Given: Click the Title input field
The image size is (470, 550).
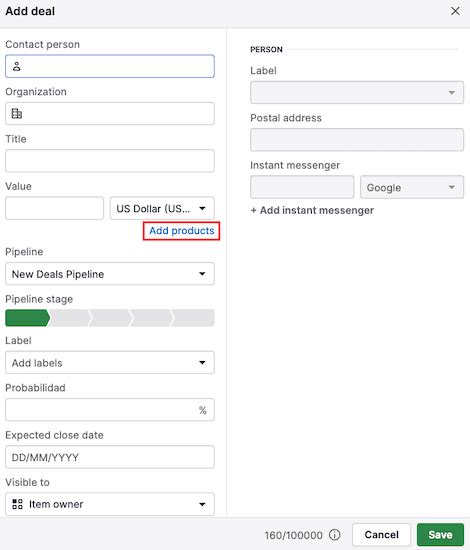Looking at the screenshot, I should pyautogui.click(x=110, y=161).
